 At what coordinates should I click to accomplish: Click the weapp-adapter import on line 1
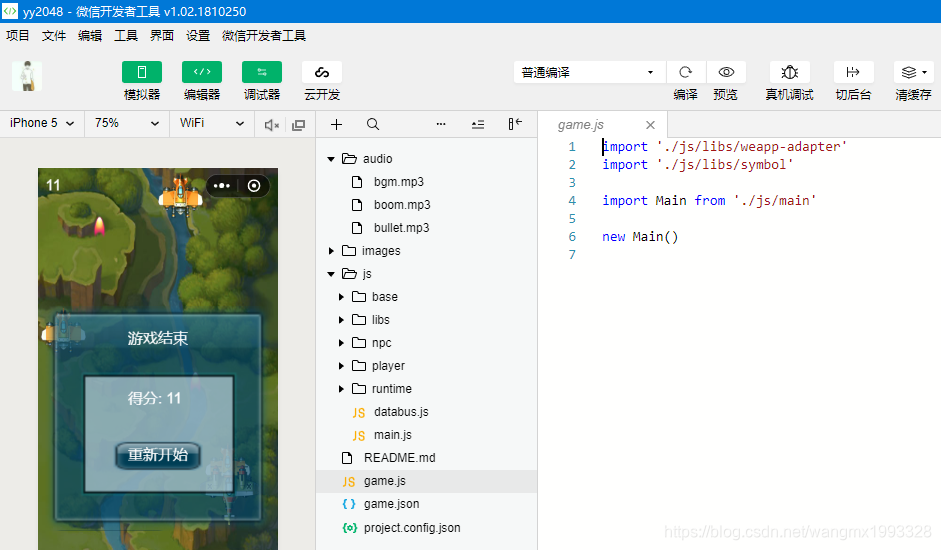coord(724,147)
